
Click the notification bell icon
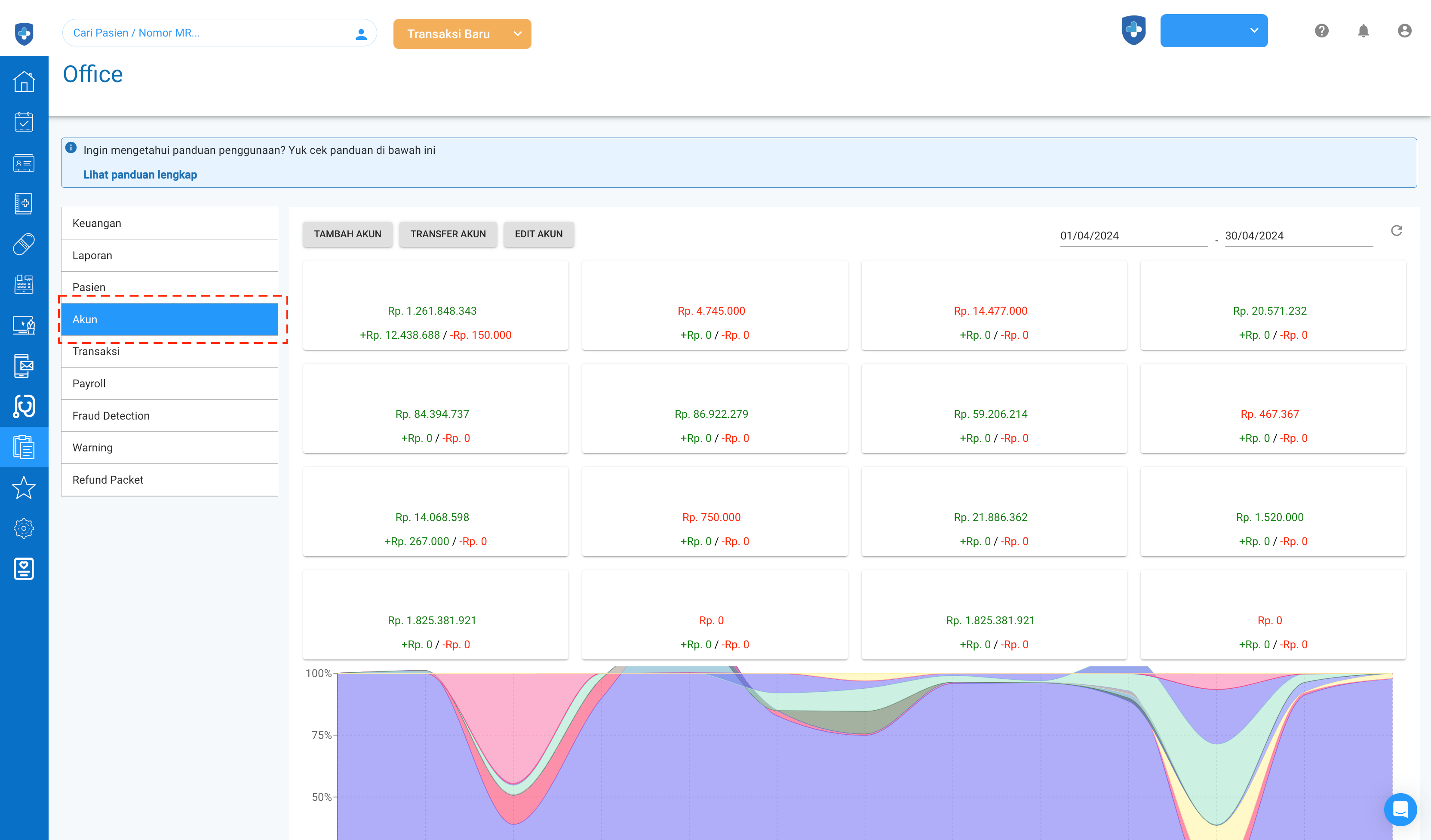click(x=1363, y=31)
